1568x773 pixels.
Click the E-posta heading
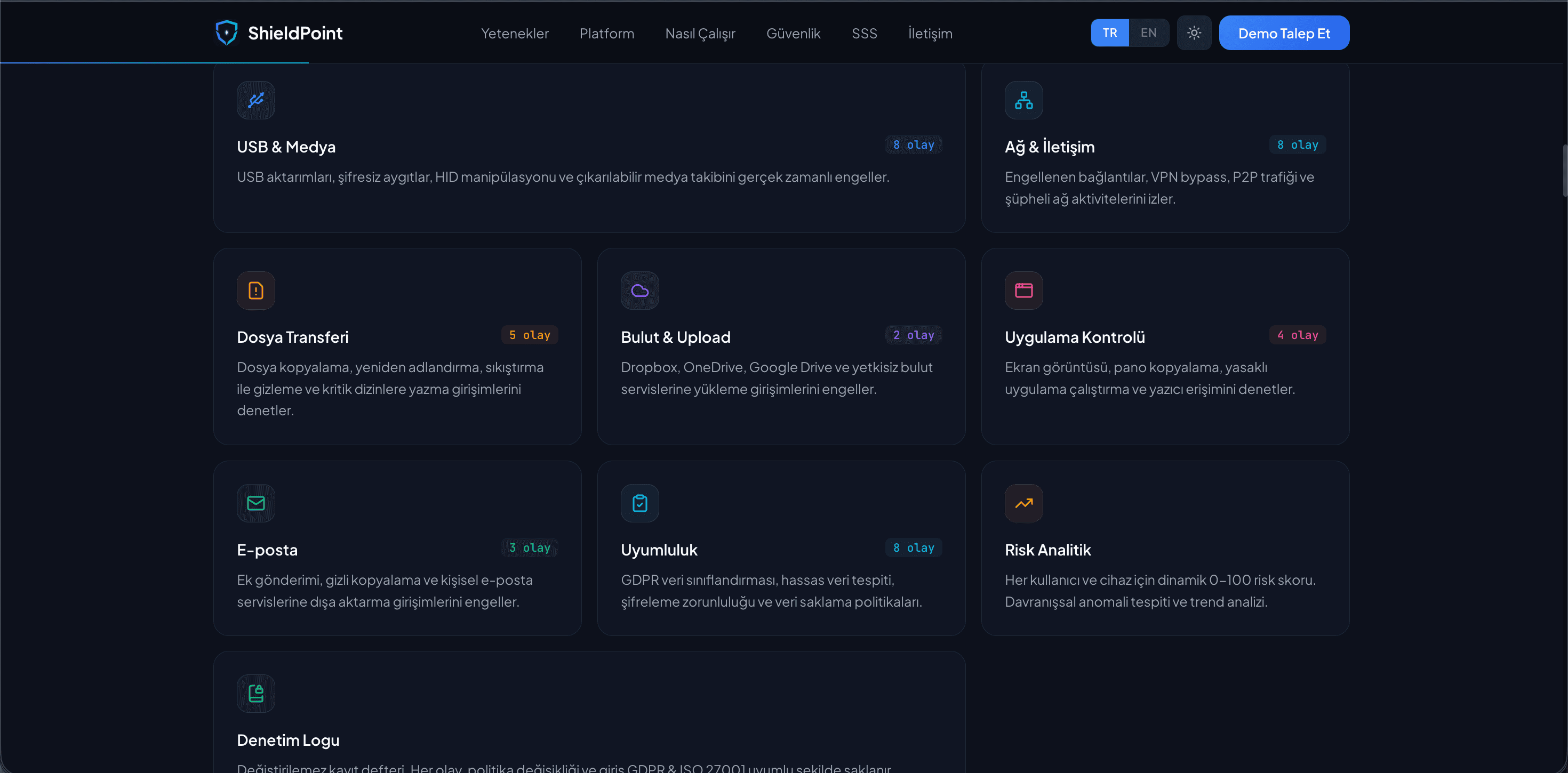click(x=267, y=550)
